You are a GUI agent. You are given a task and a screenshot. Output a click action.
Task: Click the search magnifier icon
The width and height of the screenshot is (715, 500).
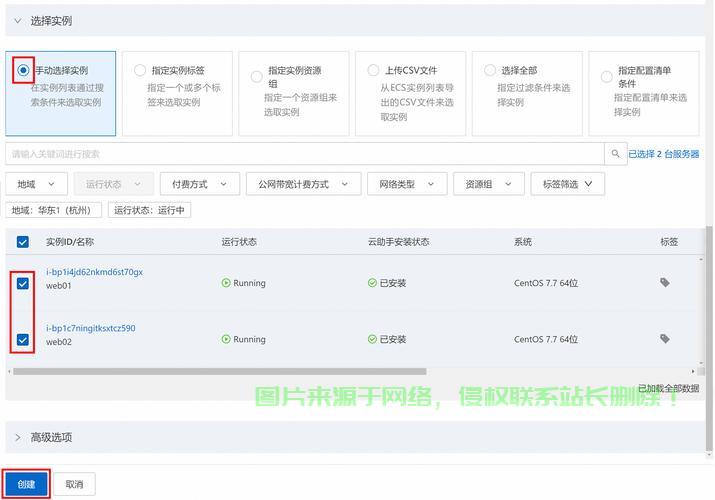[616, 154]
